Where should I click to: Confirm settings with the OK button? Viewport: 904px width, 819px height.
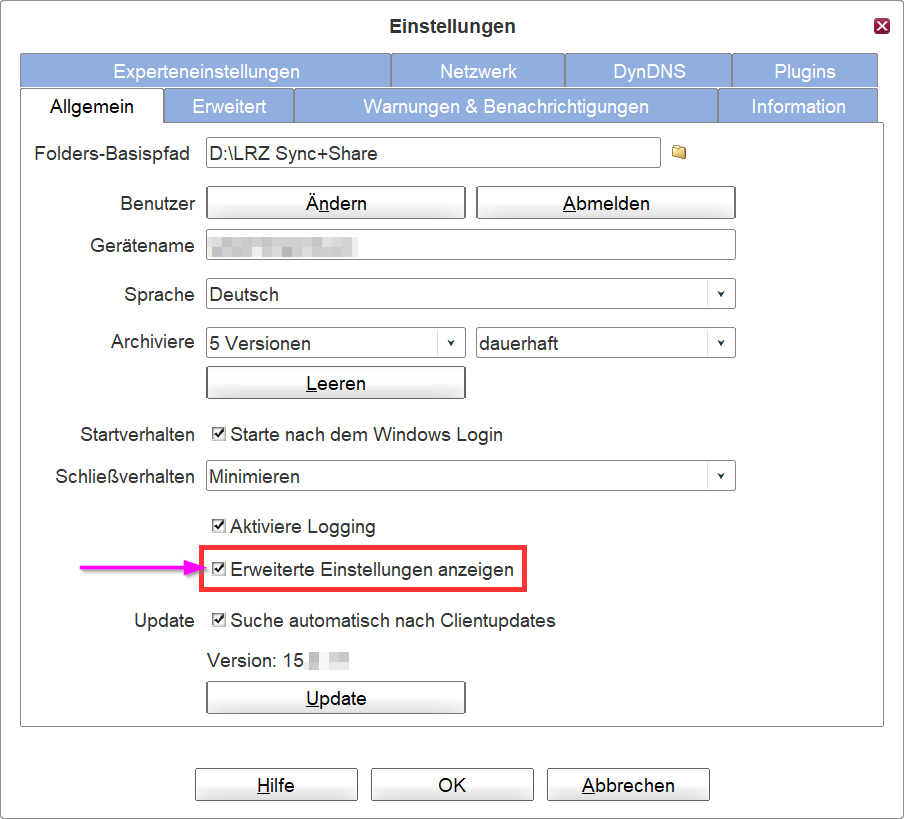452,785
